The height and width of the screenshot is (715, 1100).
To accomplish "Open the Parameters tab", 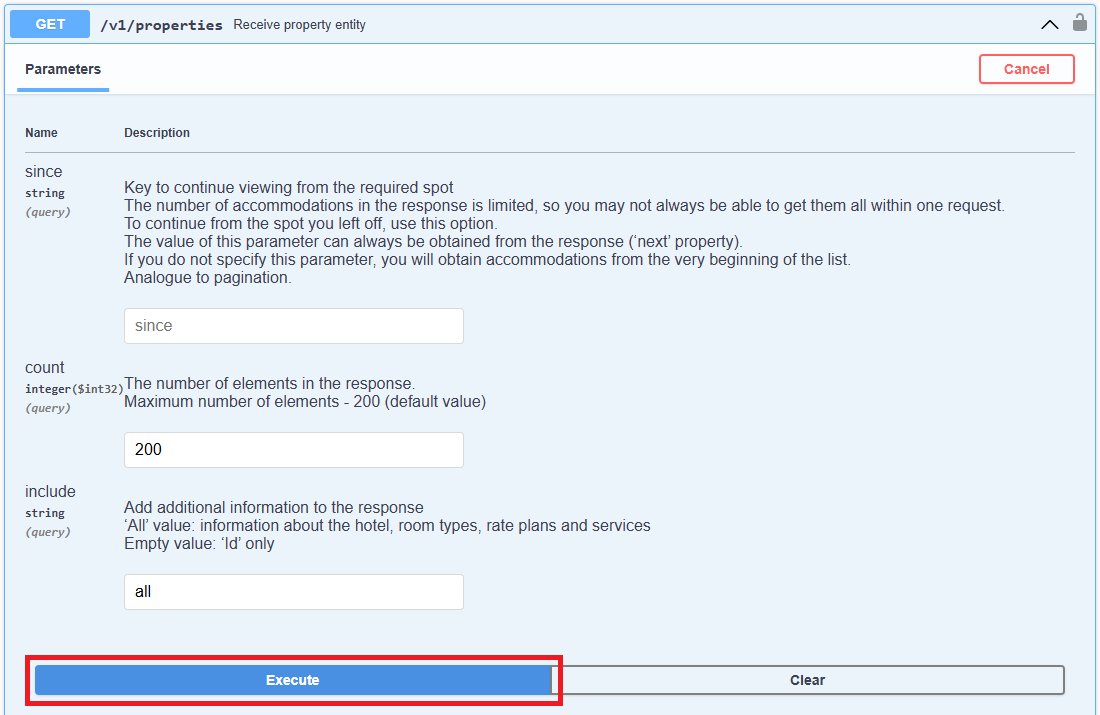I will tap(63, 69).
